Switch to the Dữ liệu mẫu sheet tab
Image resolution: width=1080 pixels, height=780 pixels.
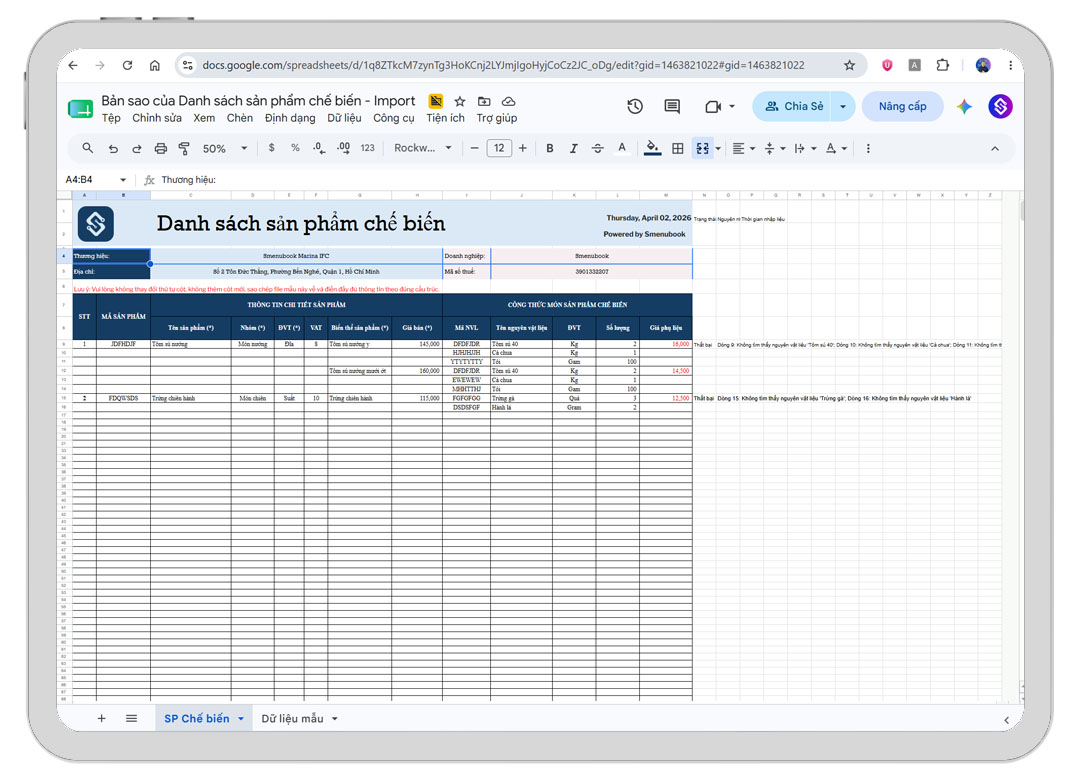click(x=299, y=719)
